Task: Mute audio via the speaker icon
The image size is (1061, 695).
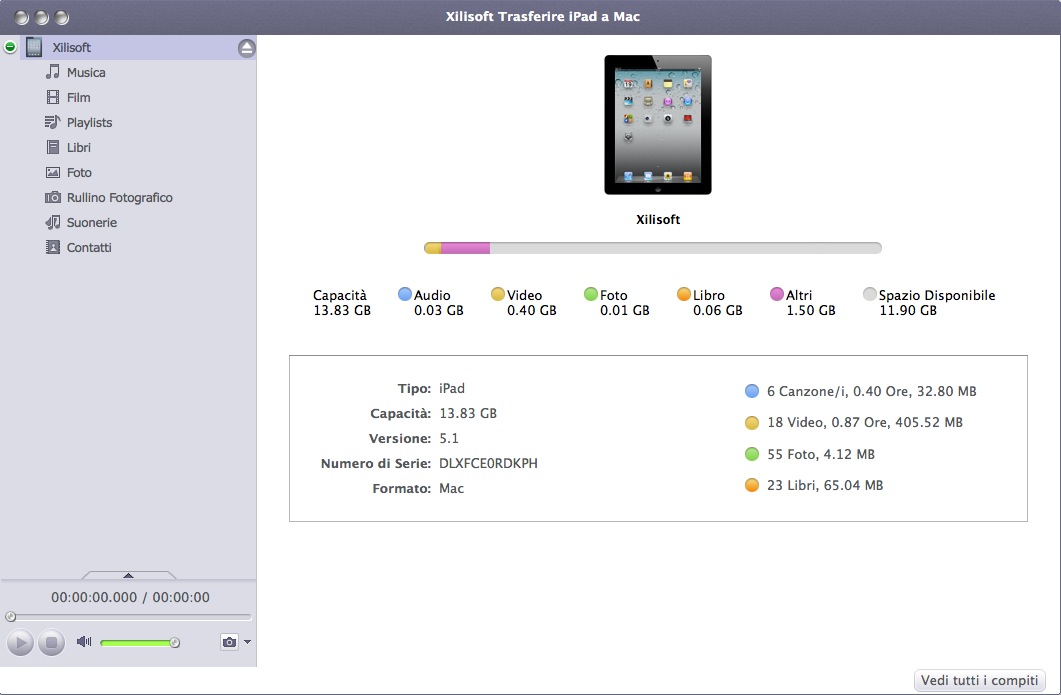Action: click(x=82, y=642)
